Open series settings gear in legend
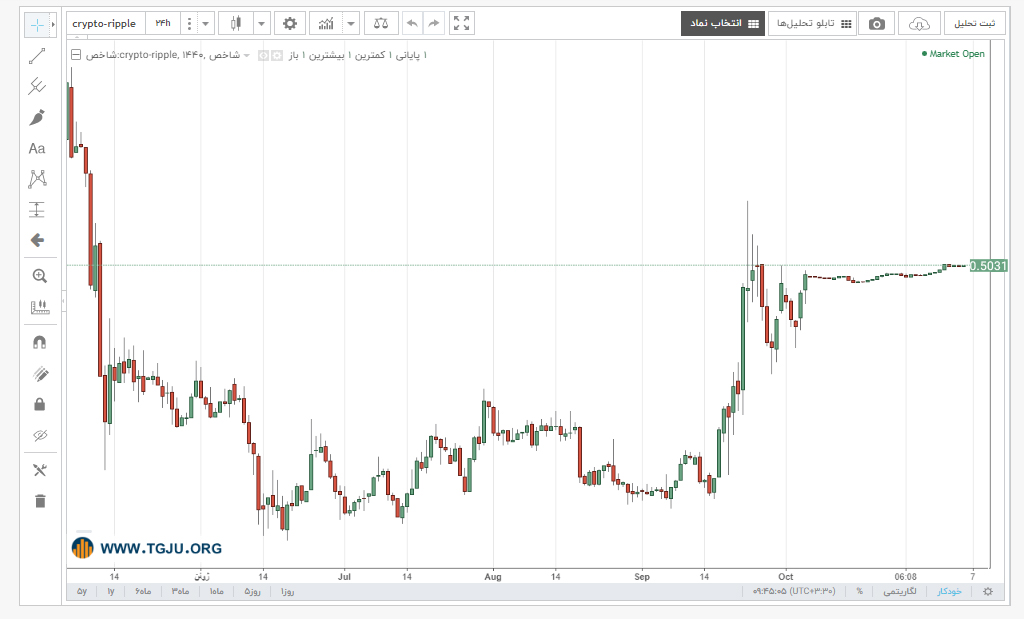1024x619 pixels. pyautogui.click(x=277, y=56)
